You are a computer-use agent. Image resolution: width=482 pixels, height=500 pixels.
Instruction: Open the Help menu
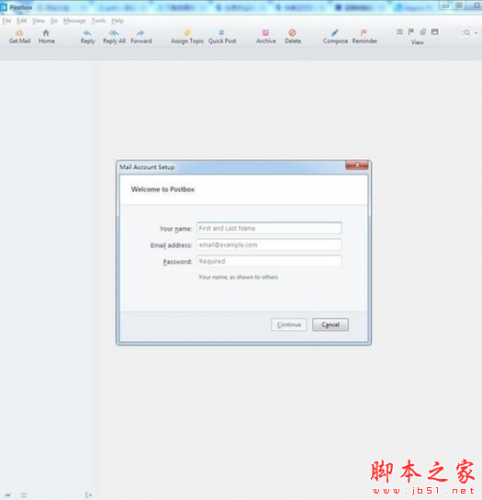point(117,21)
